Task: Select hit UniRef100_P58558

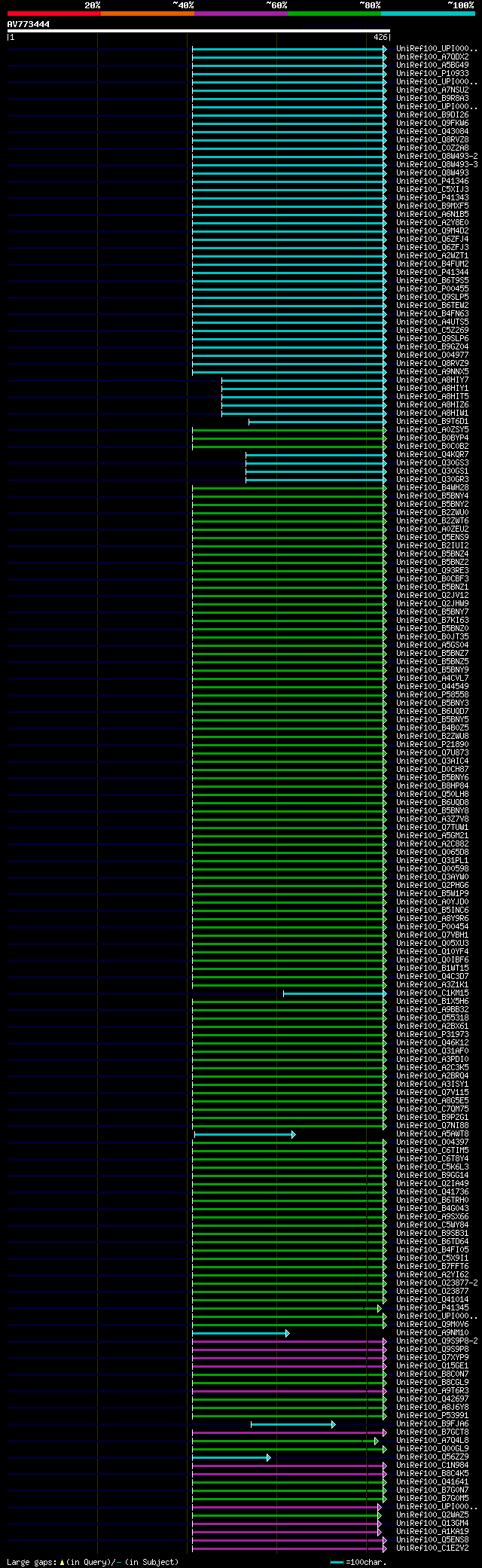Action: click(432, 695)
